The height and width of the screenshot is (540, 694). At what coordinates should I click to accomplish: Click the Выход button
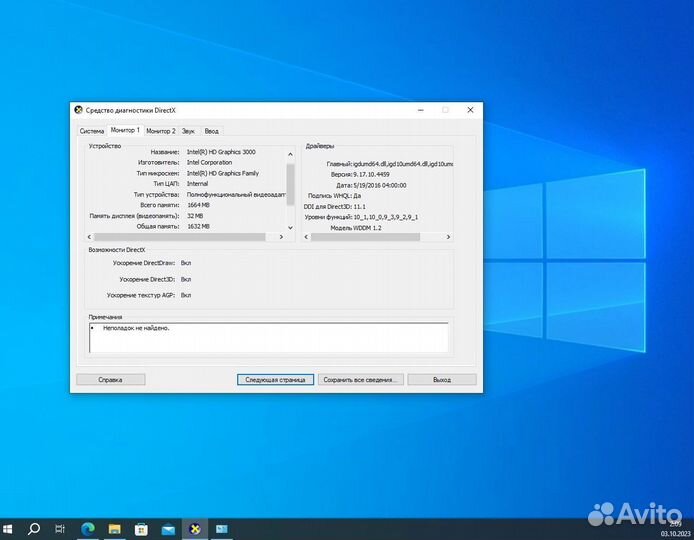pyautogui.click(x=442, y=380)
